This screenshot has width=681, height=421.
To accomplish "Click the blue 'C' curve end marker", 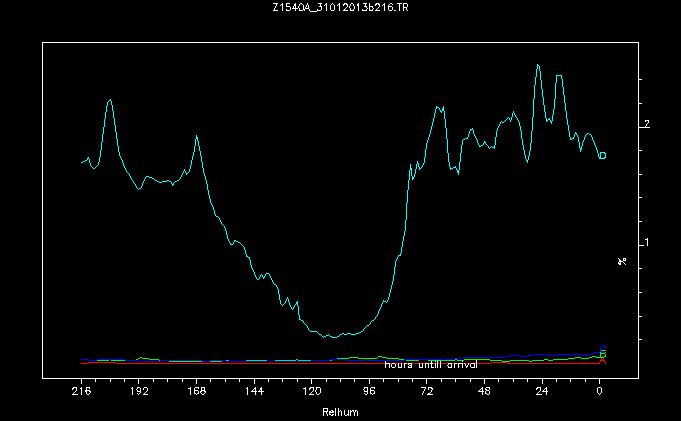I will [x=602, y=350].
